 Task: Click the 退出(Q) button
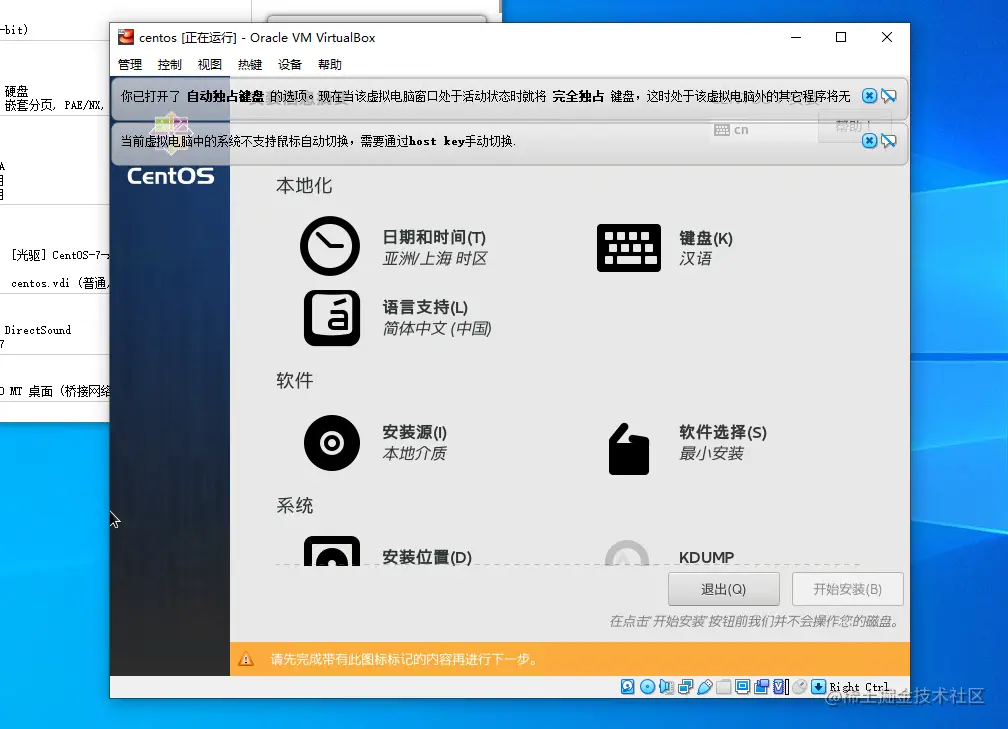pyautogui.click(x=724, y=590)
